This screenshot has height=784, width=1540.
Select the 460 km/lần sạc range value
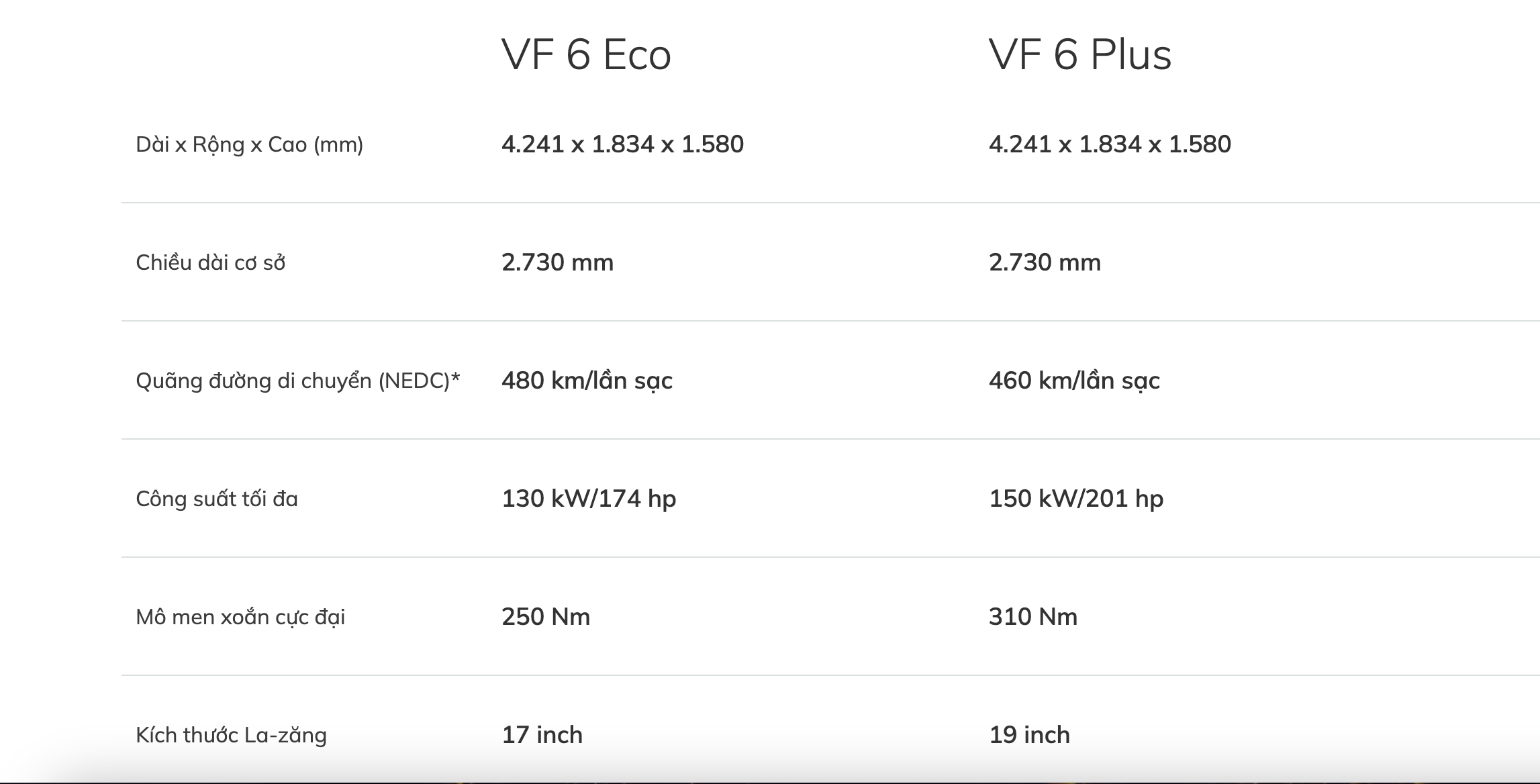(x=1074, y=381)
